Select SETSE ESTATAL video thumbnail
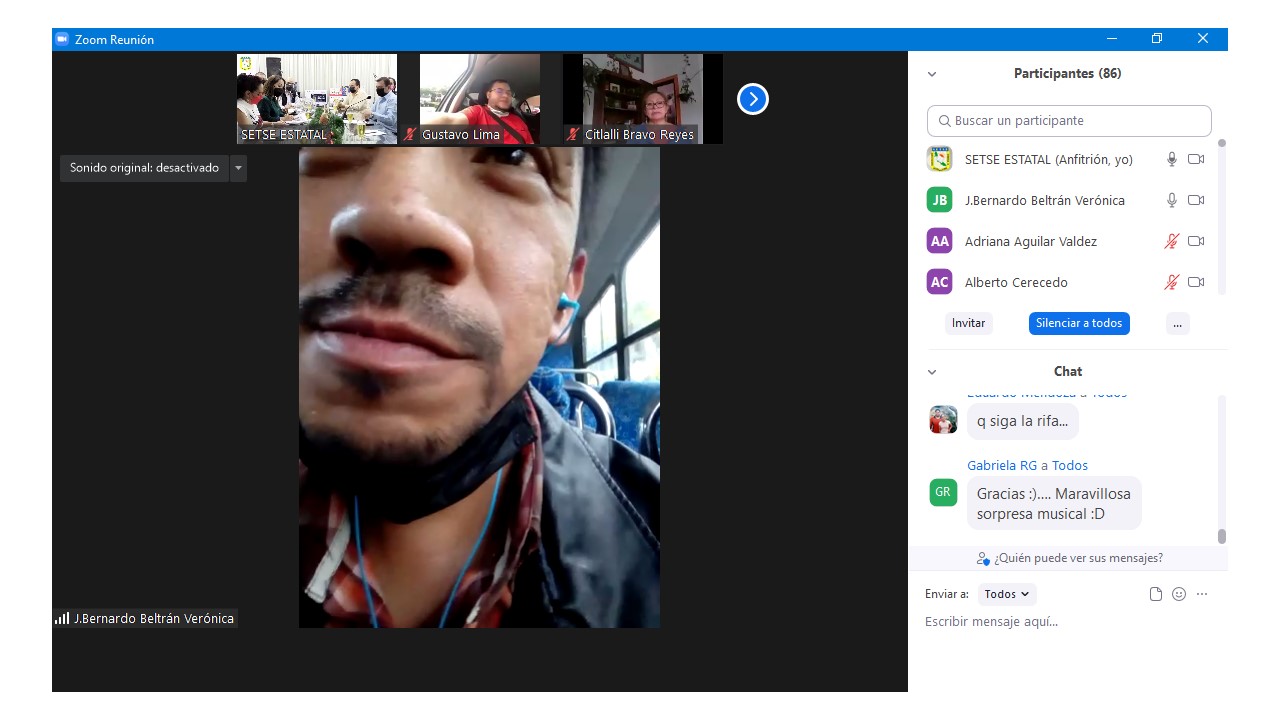Viewport: 1280px width, 720px height. [x=317, y=99]
